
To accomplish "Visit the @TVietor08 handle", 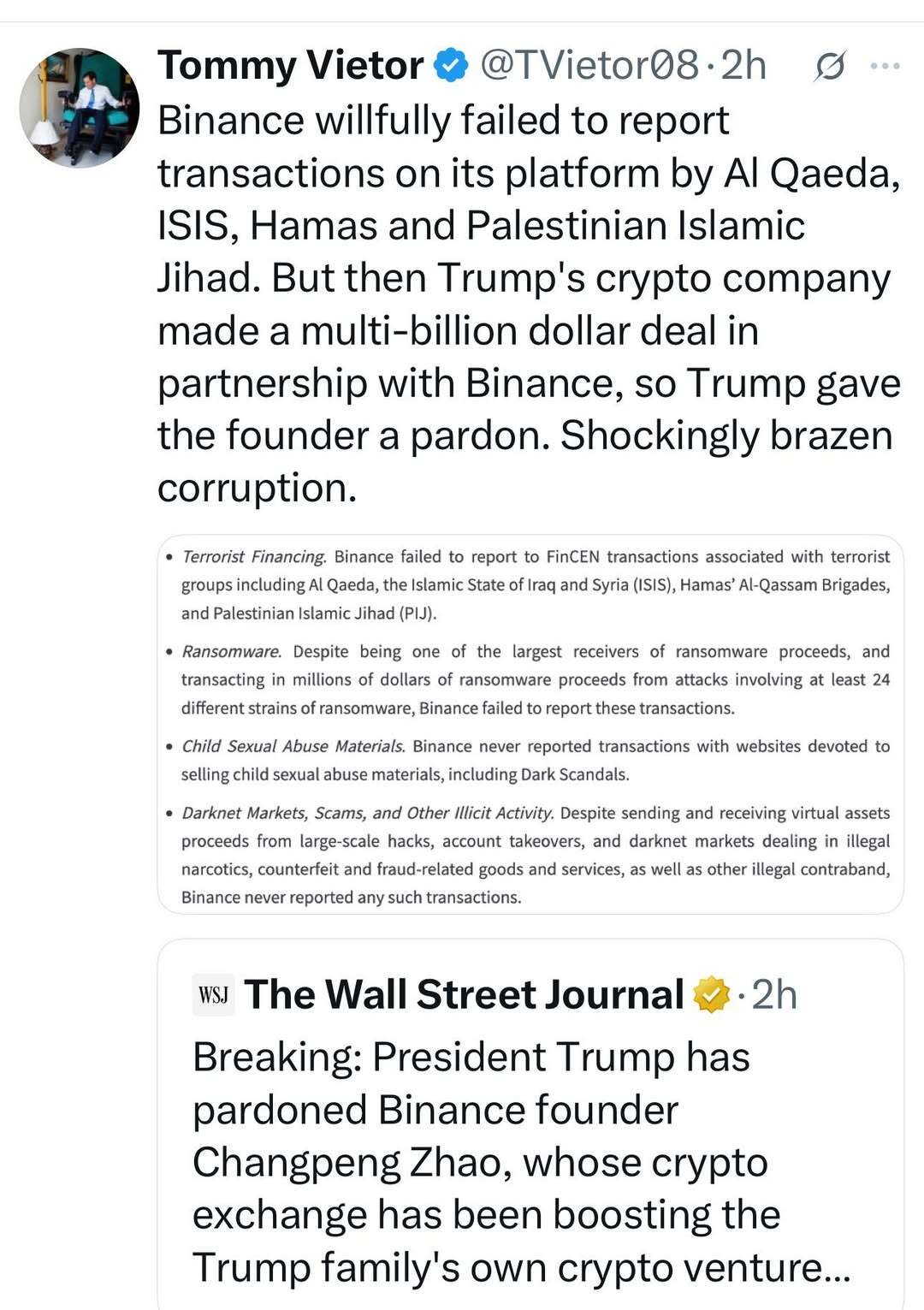I will pos(589,66).
